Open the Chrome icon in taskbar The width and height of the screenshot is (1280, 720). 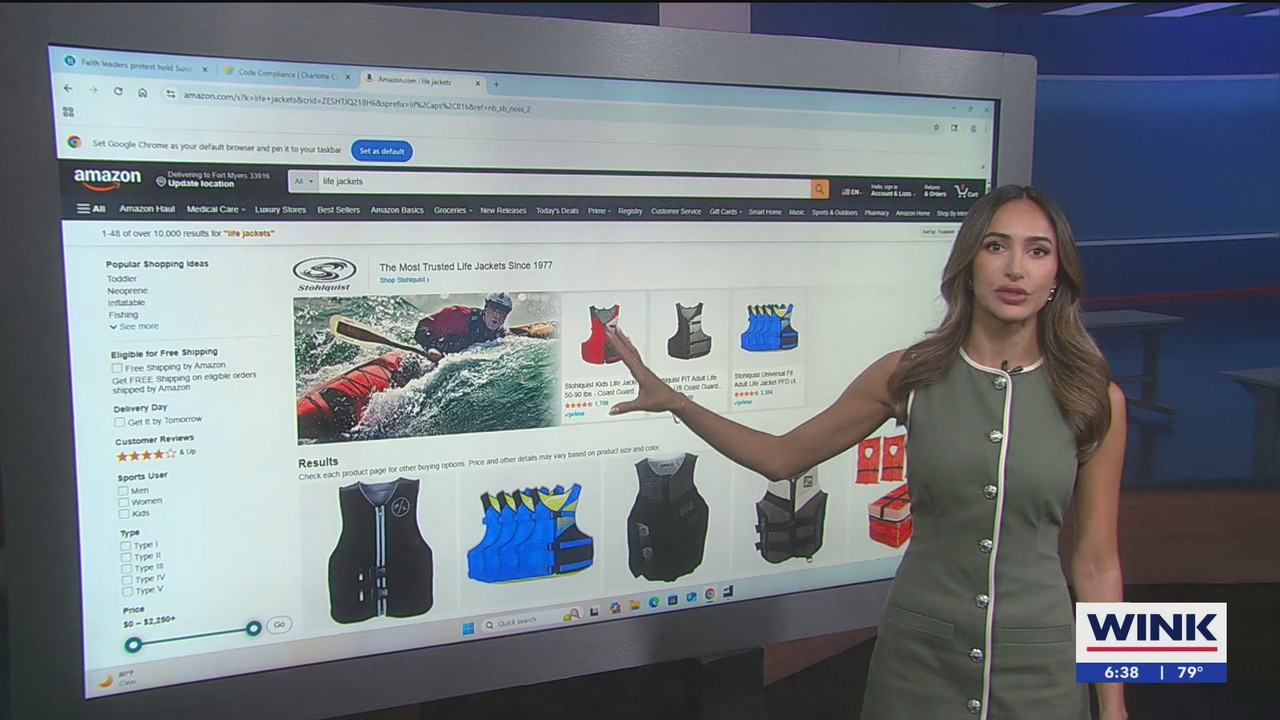click(x=709, y=594)
